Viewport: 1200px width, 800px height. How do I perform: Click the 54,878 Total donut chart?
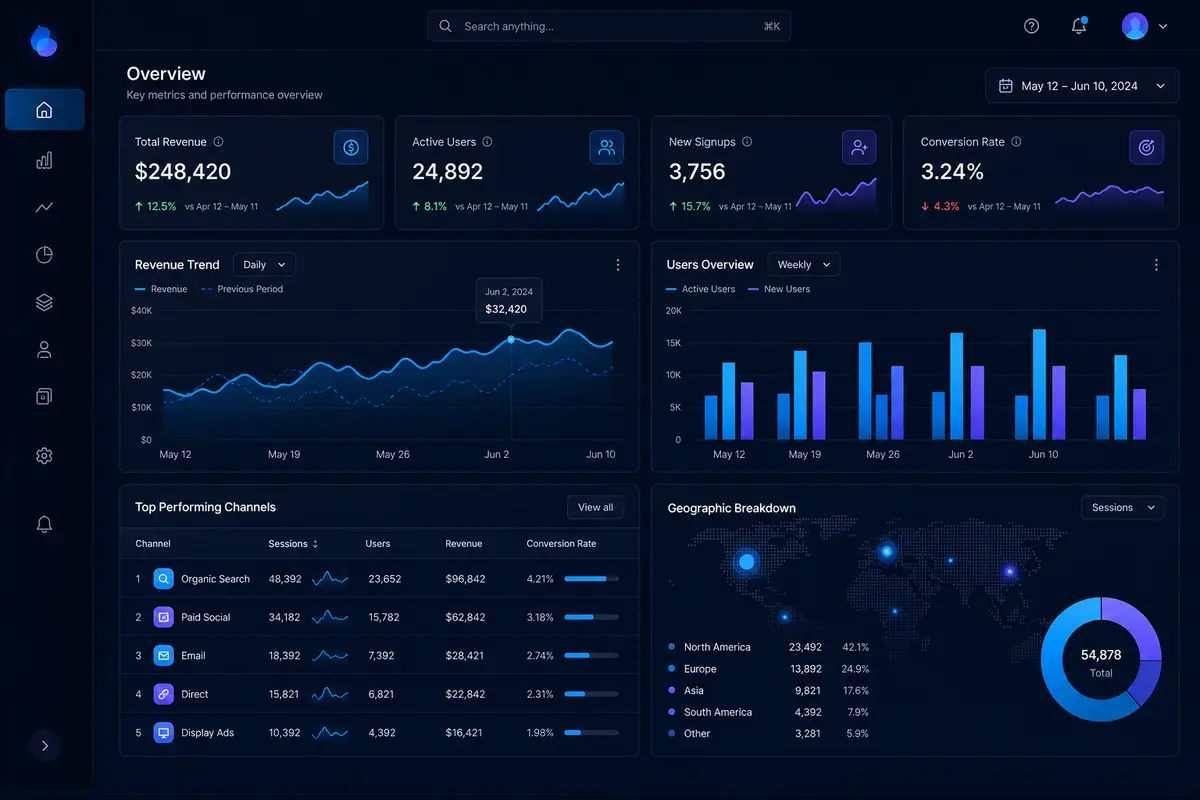coord(1101,662)
